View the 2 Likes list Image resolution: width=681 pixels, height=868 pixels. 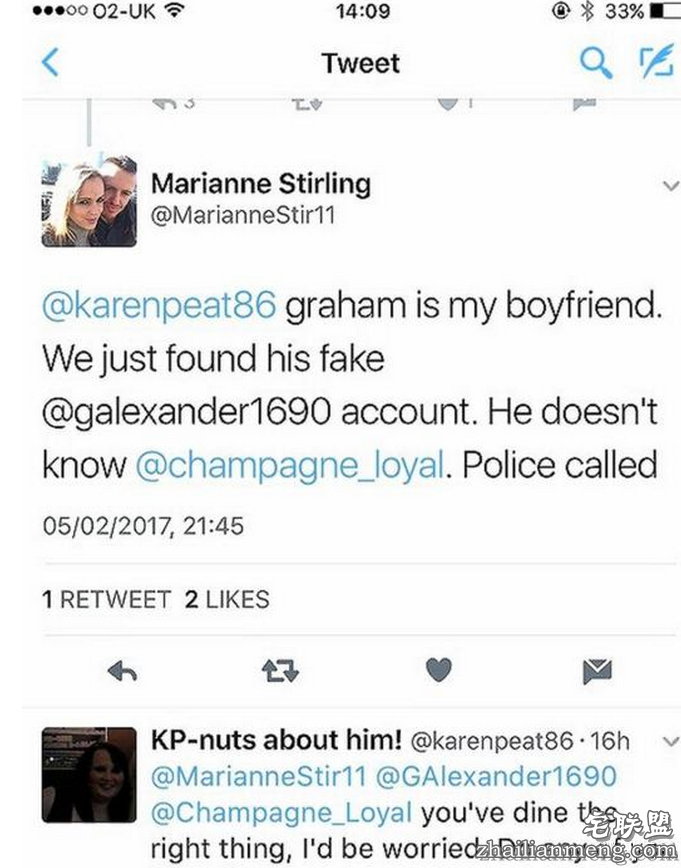(227, 600)
